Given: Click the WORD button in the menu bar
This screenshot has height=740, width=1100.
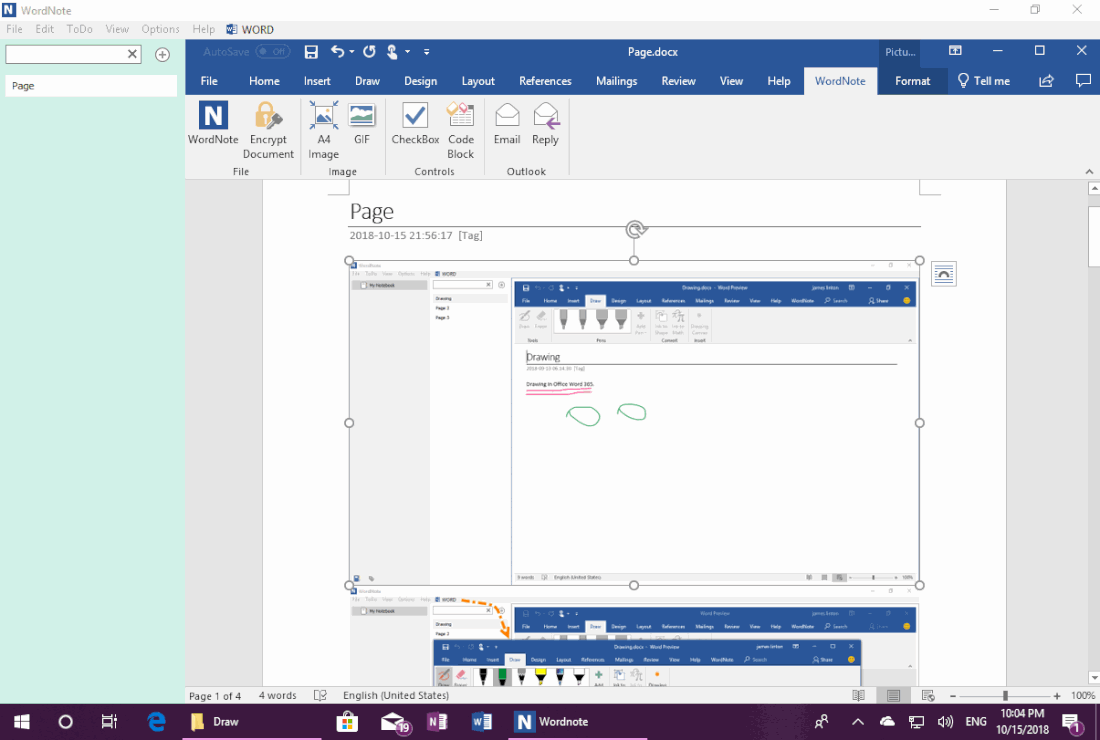Looking at the screenshot, I should tap(250, 29).
